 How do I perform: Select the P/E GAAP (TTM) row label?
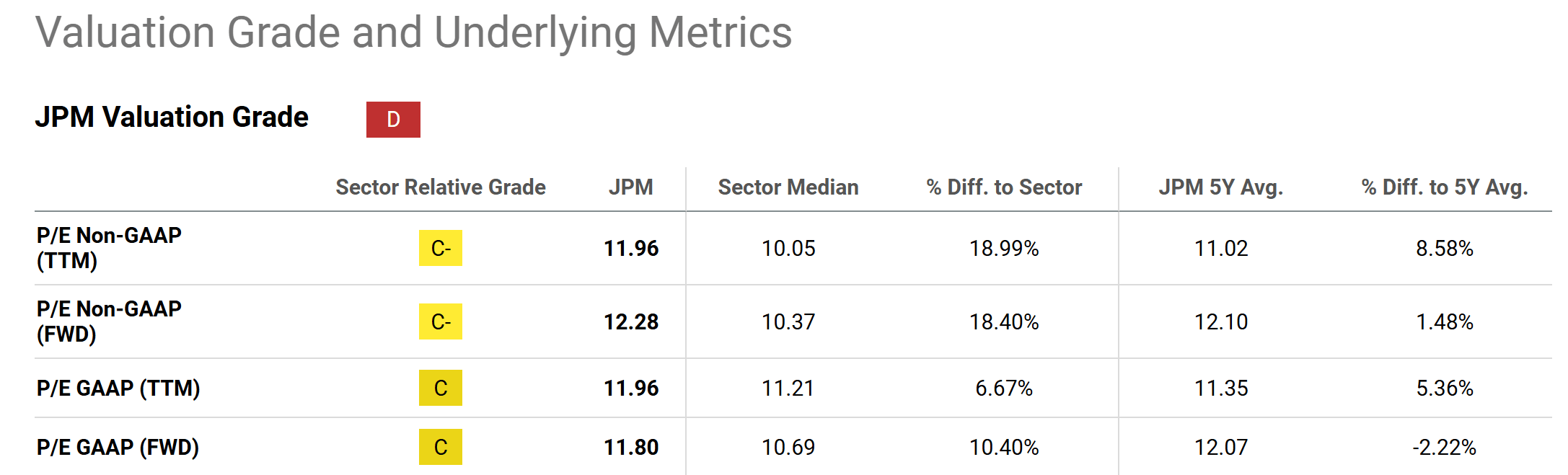pos(118,388)
